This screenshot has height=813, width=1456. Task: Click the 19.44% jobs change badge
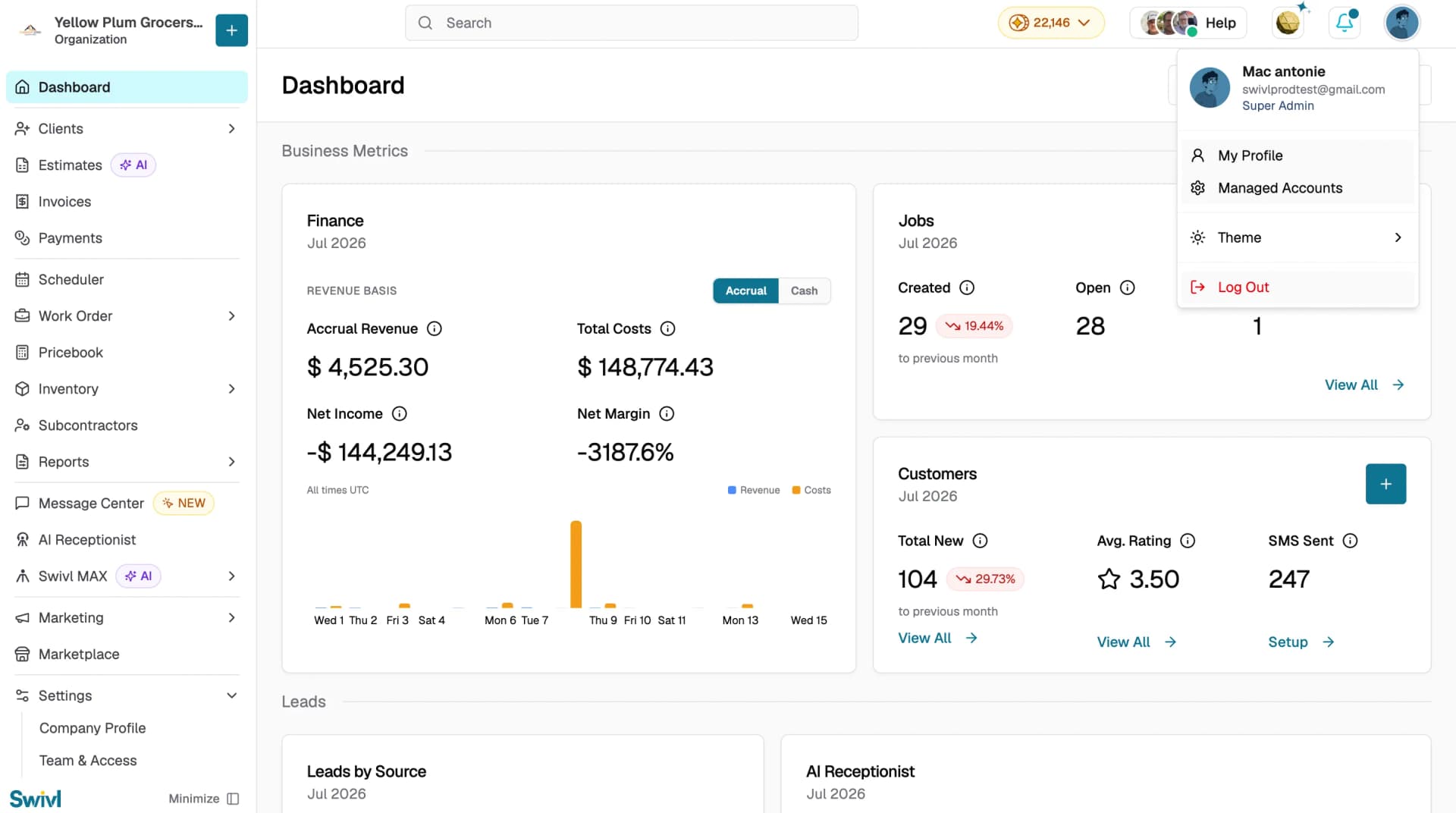coord(974,326)
